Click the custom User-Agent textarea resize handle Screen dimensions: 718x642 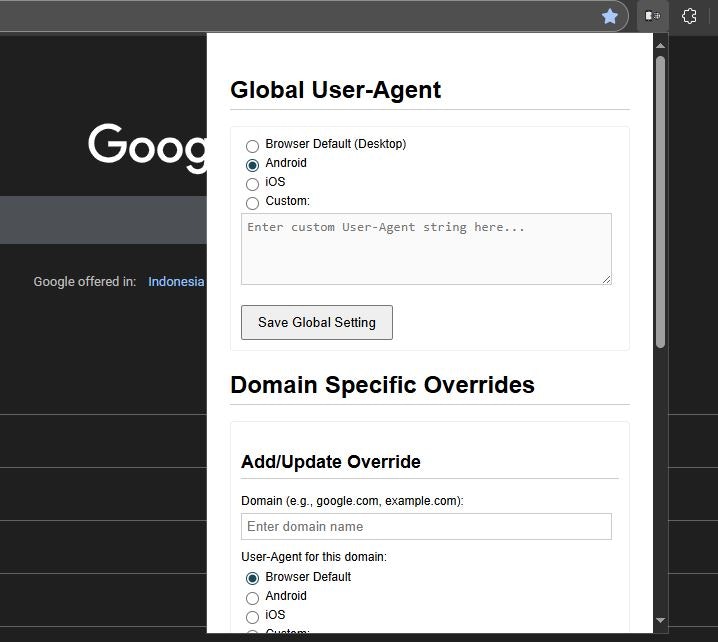(x=606, y=279)
